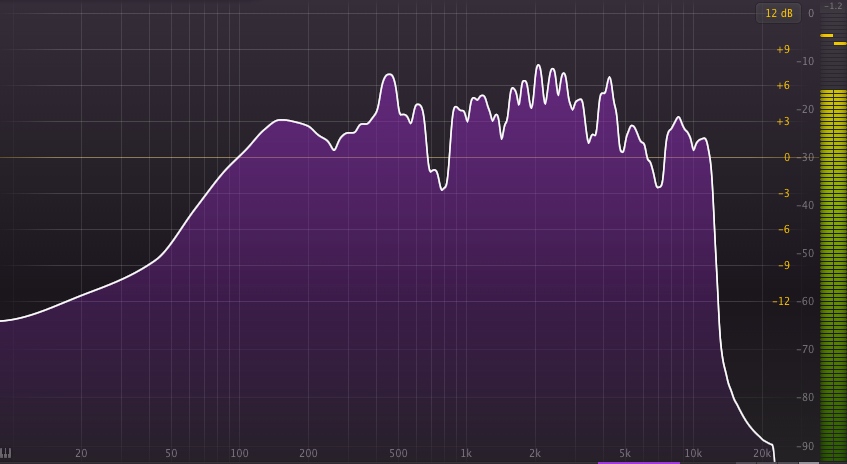Click the -90 meter scale label
847x464 pixels.
(805, 446)
